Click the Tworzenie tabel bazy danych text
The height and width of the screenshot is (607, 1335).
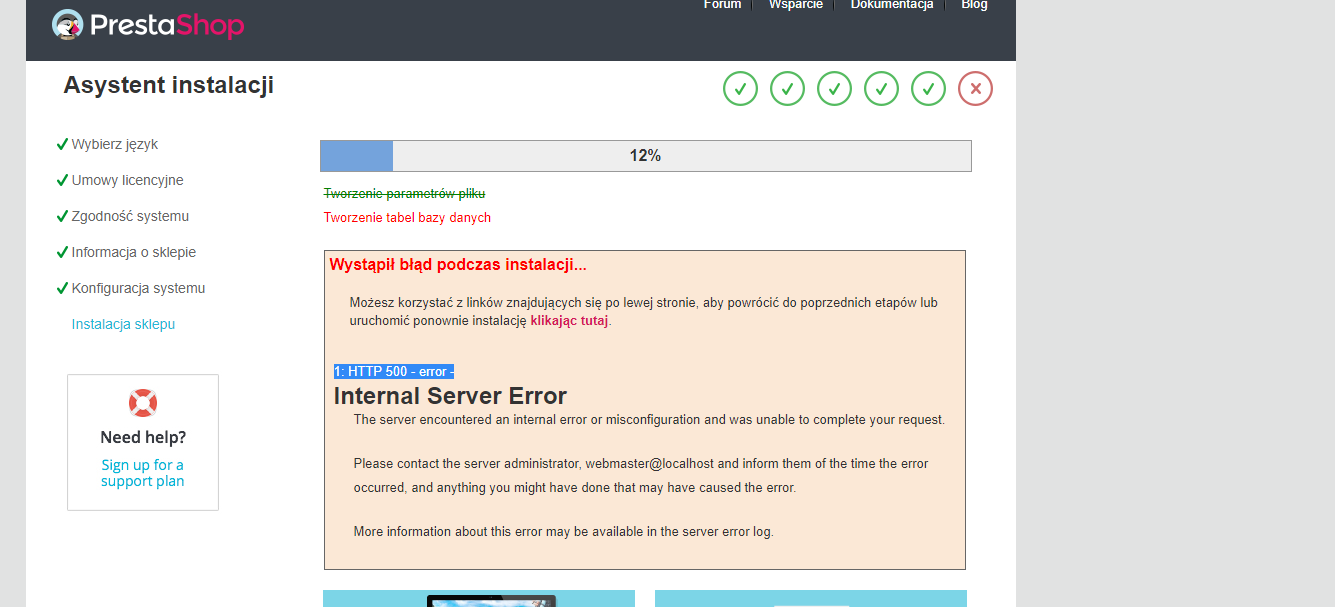(x=407, y=217)
